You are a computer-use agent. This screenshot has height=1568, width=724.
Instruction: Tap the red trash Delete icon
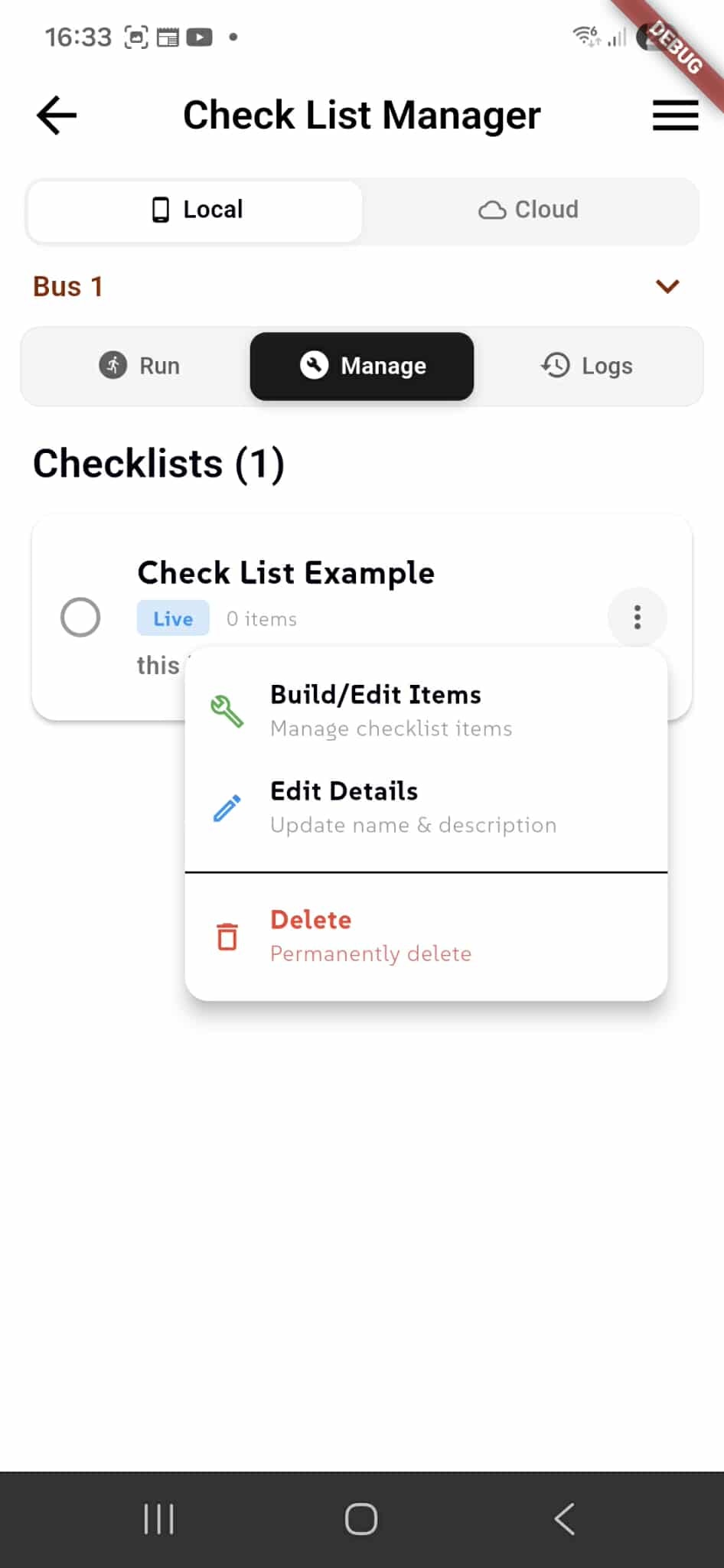pos(227,935)
